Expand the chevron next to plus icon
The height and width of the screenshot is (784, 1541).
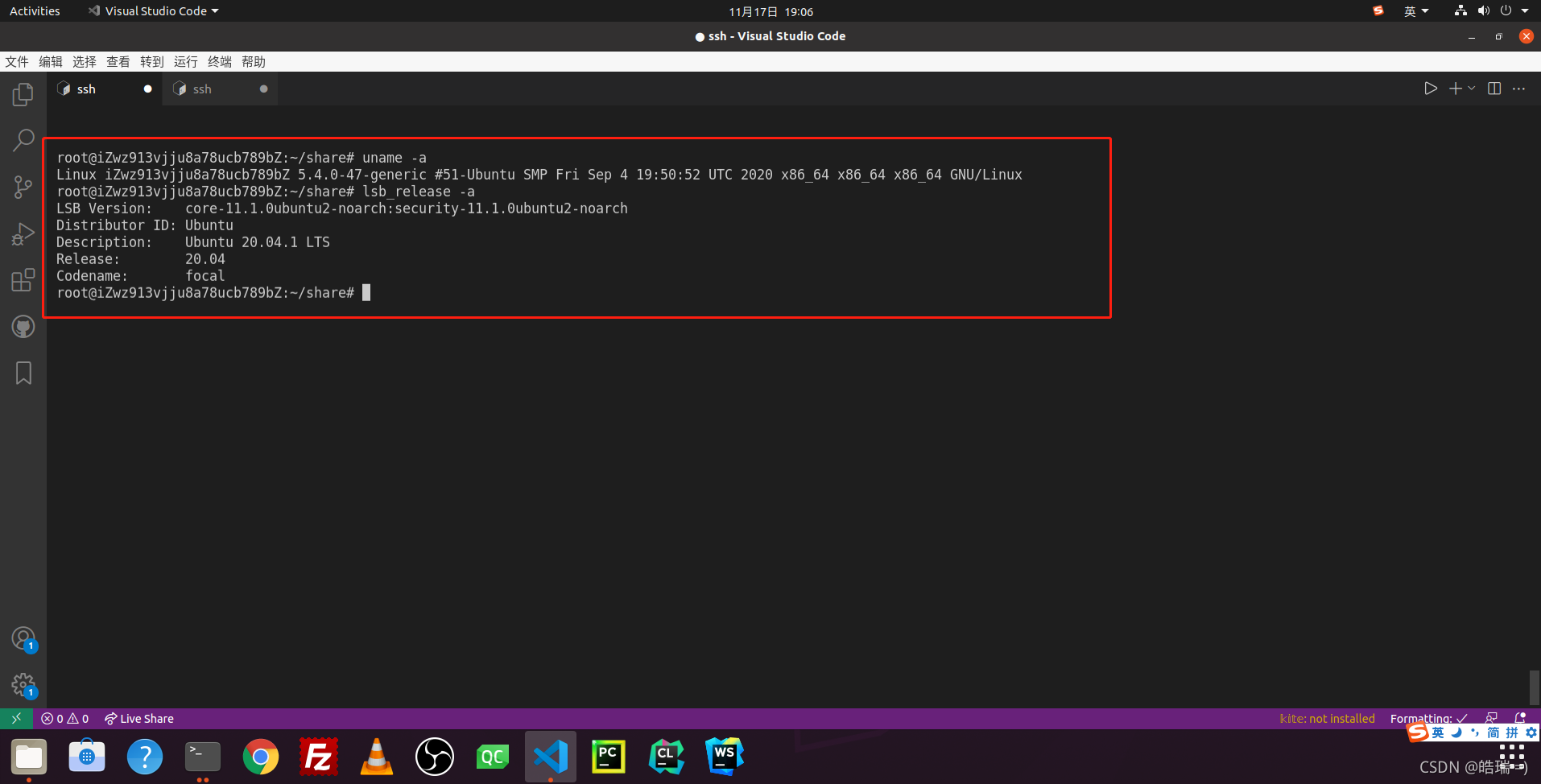(x=1472, y=89)
